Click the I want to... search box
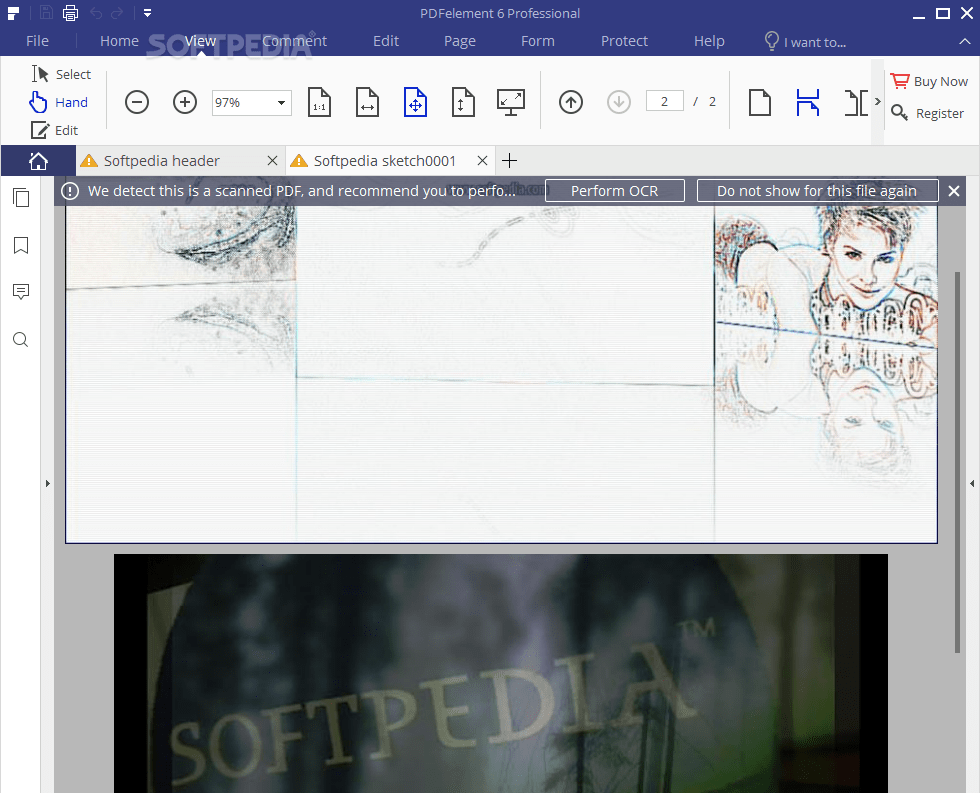This screenshot has width=980, height=793. coord(806,42)
